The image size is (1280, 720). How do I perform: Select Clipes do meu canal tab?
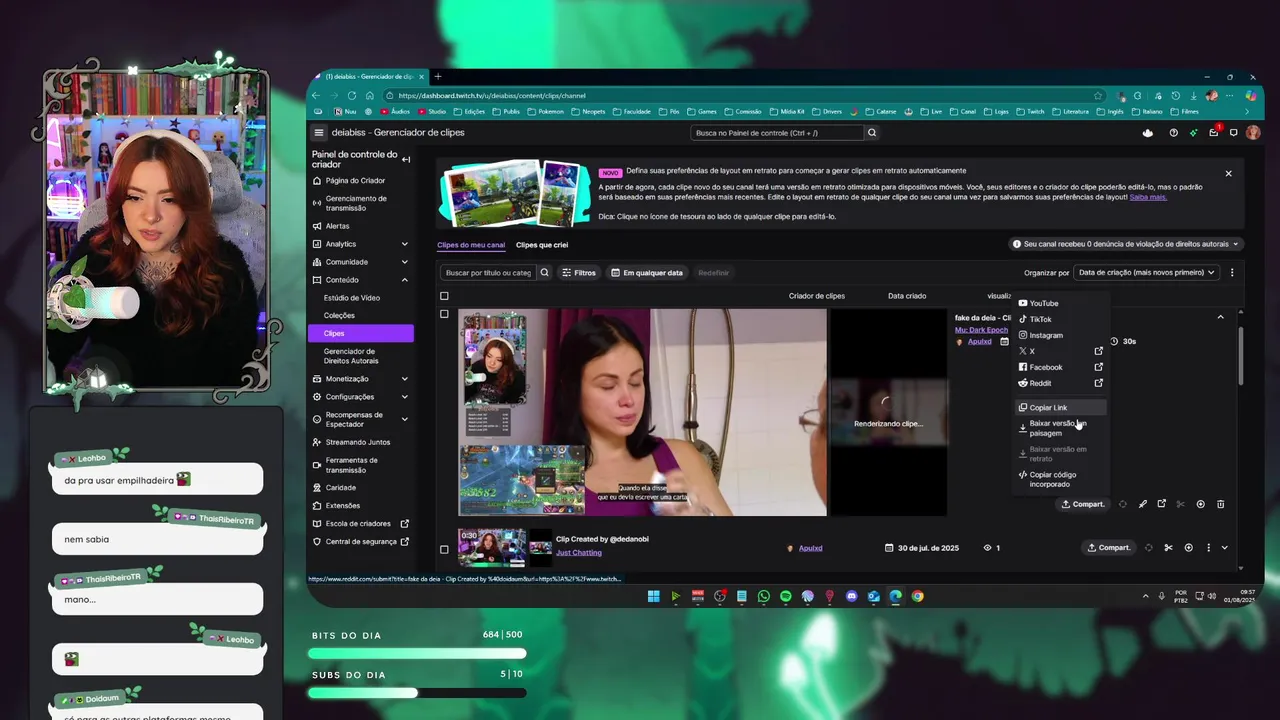coord(471,245)
